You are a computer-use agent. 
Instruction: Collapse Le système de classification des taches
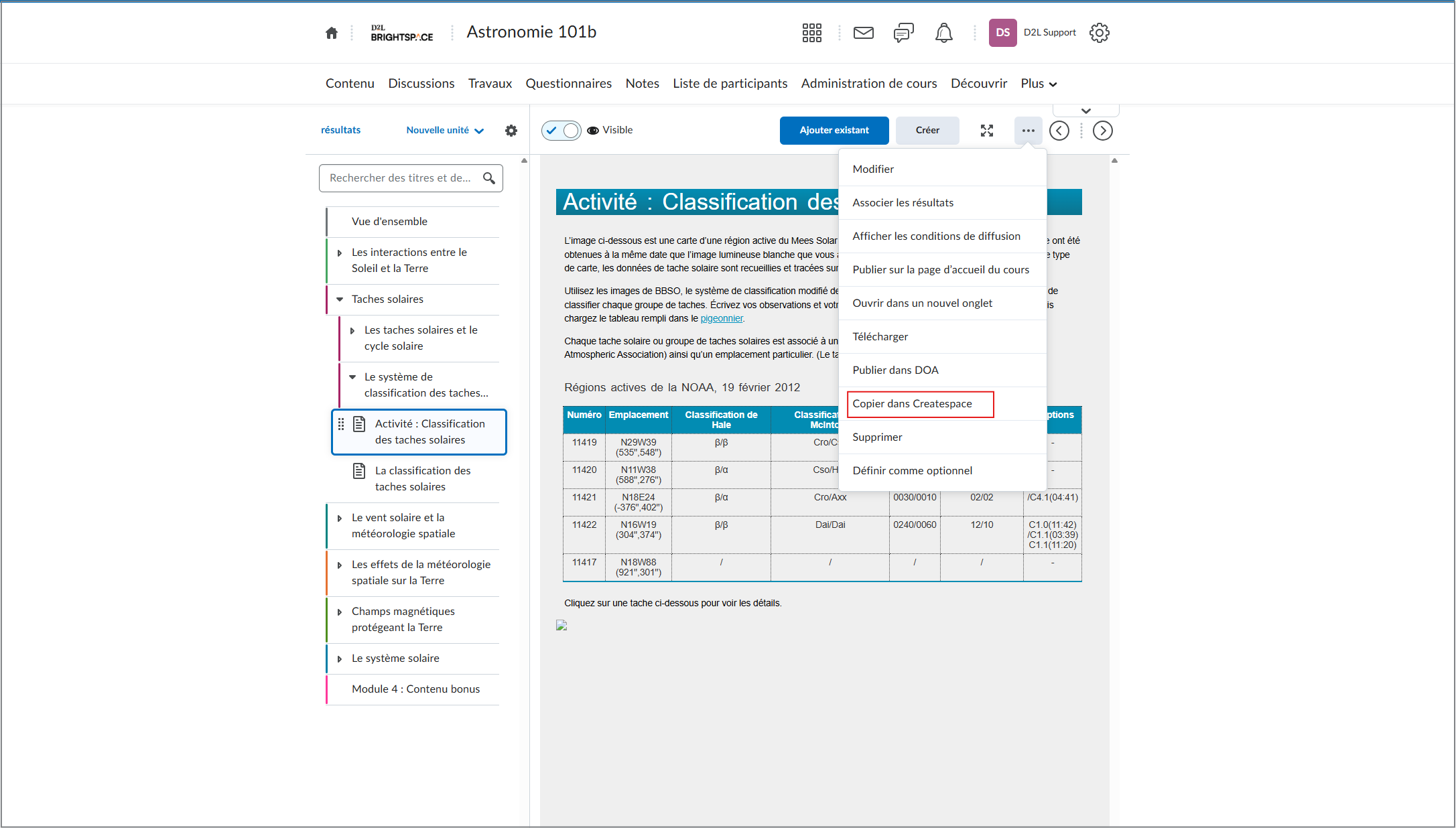pos(352,377)
